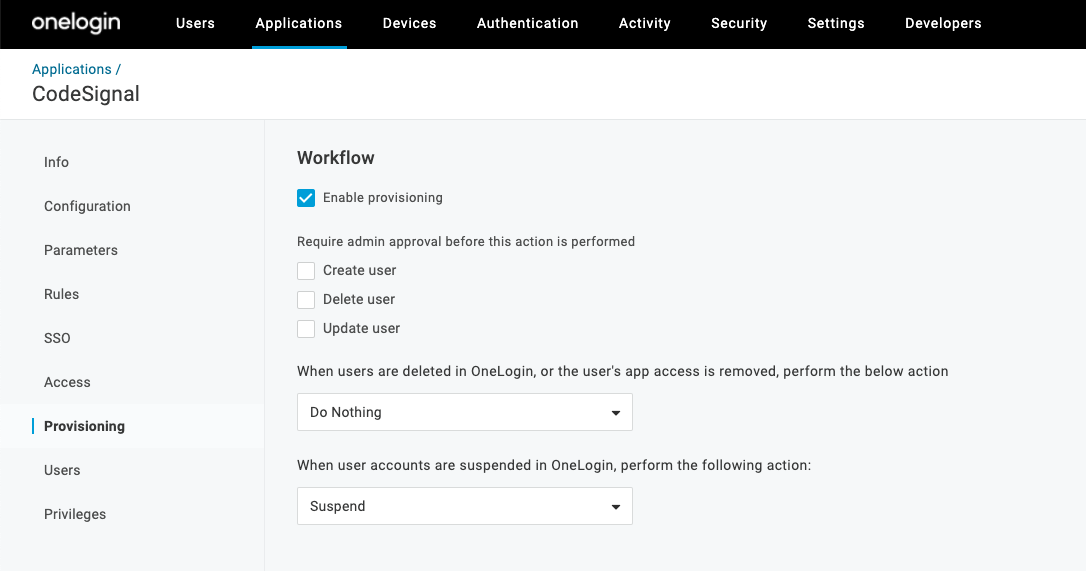Select the Parameters sidebar tab
Viewport: 1086px width, 571px height.
[x=80, y=250]
